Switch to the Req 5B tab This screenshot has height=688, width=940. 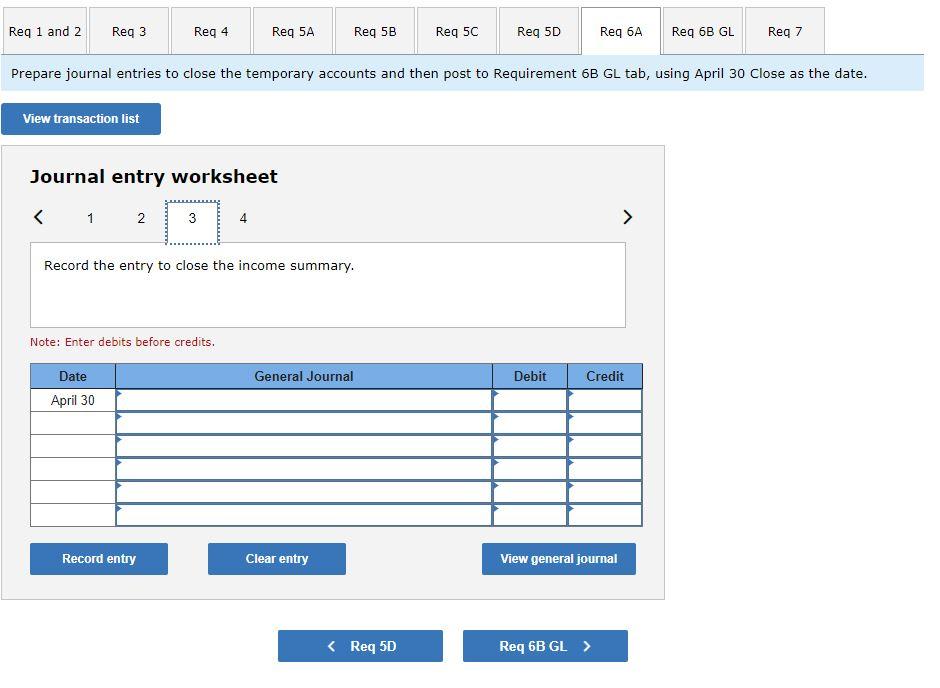(375, 31)
